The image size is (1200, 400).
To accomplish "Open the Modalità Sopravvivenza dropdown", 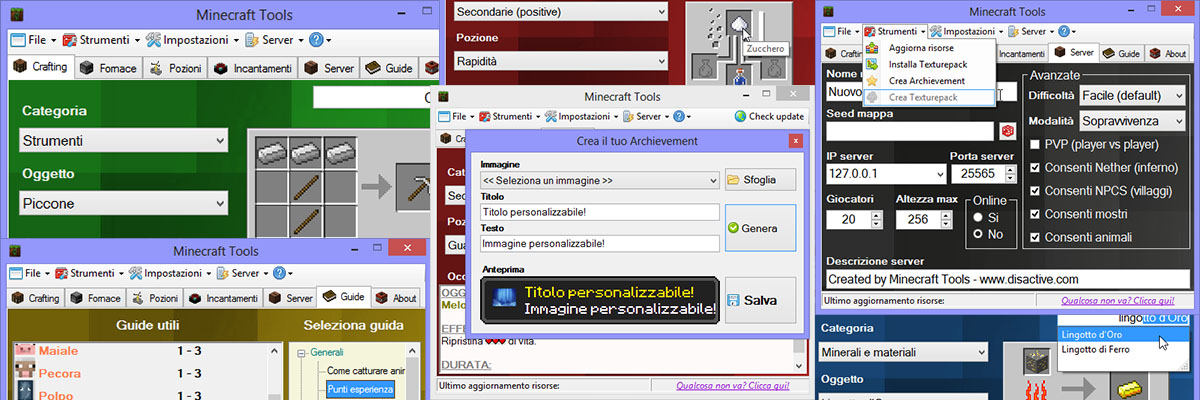I will [x=1132, y=121].
